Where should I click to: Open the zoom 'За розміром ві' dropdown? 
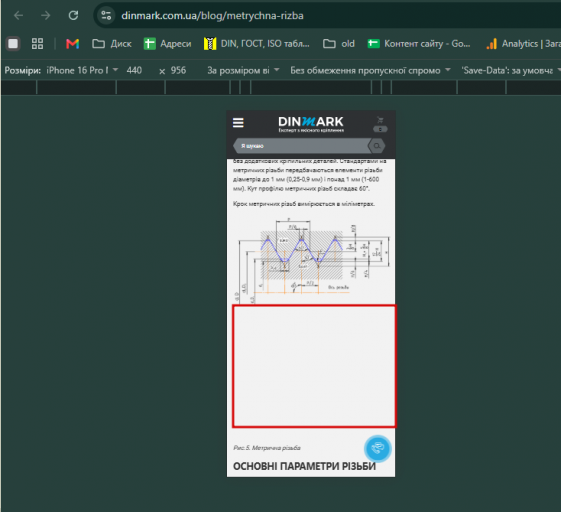click(x=243, y=70)
